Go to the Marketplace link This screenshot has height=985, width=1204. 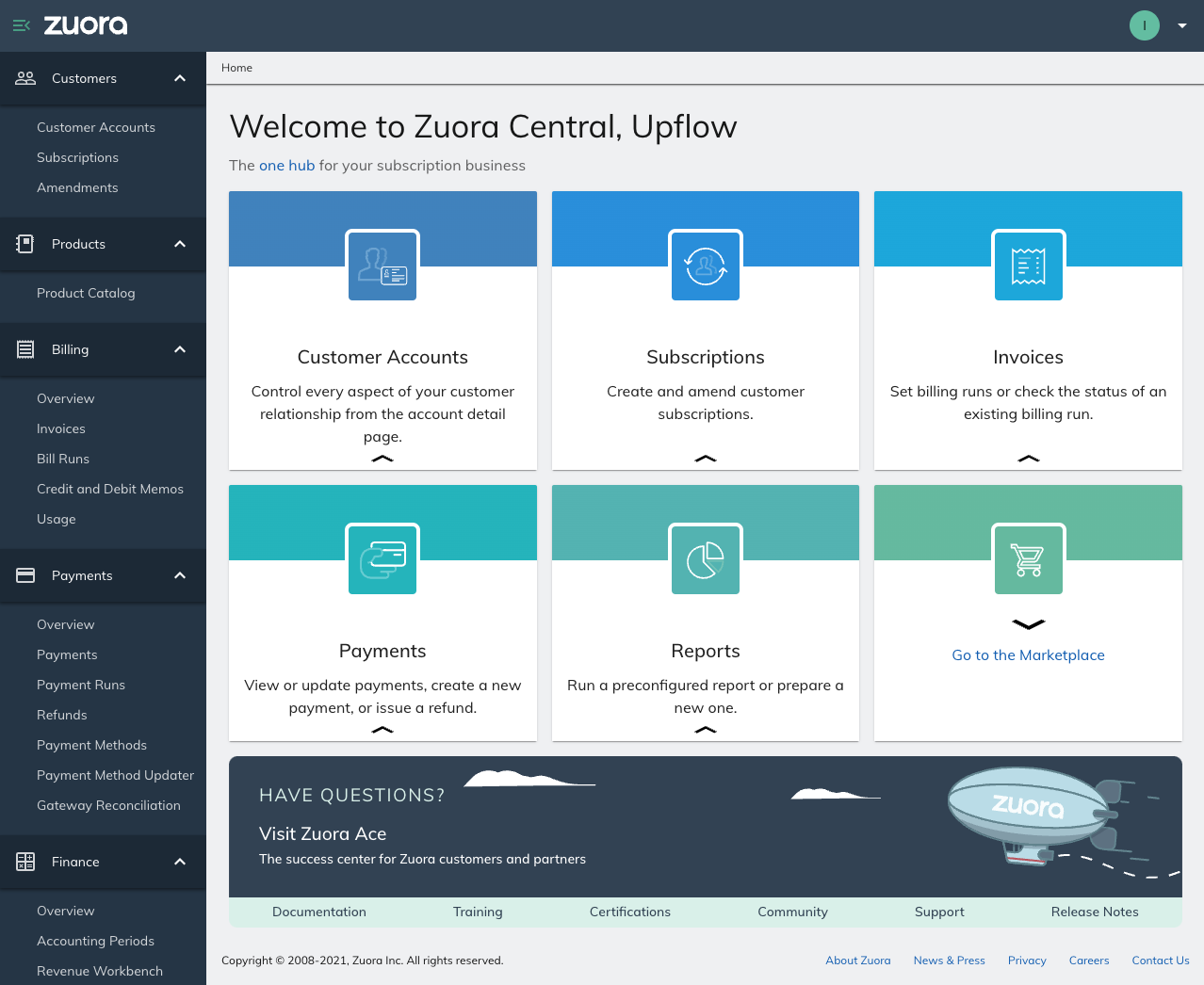pos(1029,655)
